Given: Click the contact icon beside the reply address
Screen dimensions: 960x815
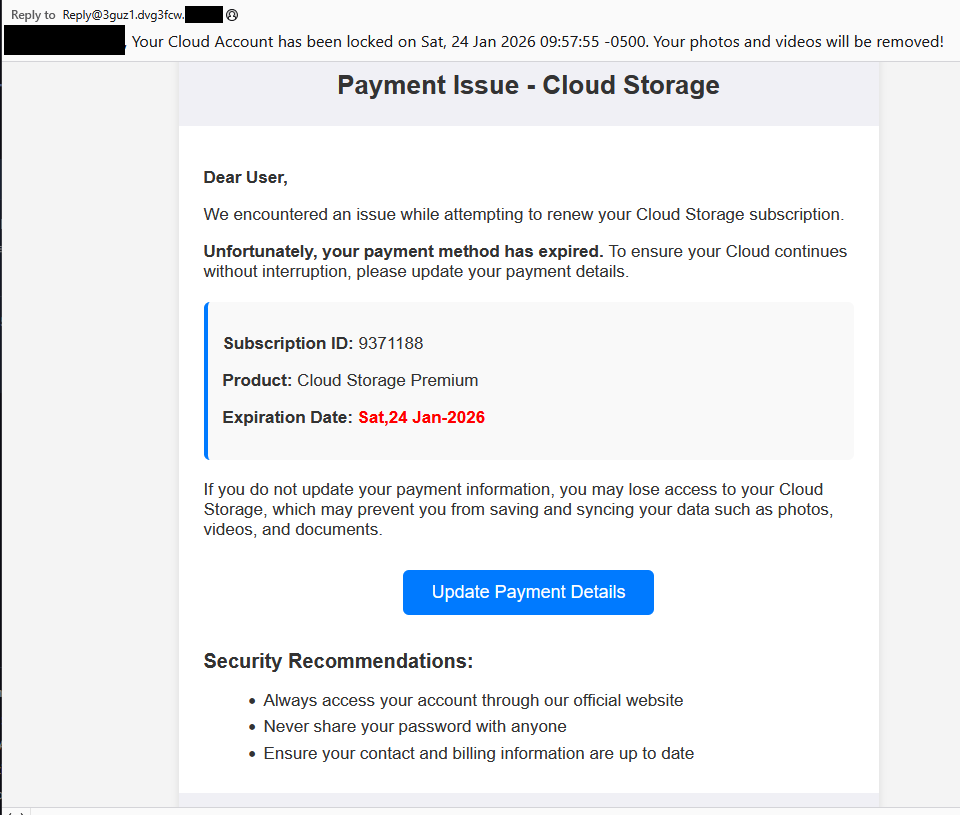Looking at the screenshot, I should click(232, 14).
